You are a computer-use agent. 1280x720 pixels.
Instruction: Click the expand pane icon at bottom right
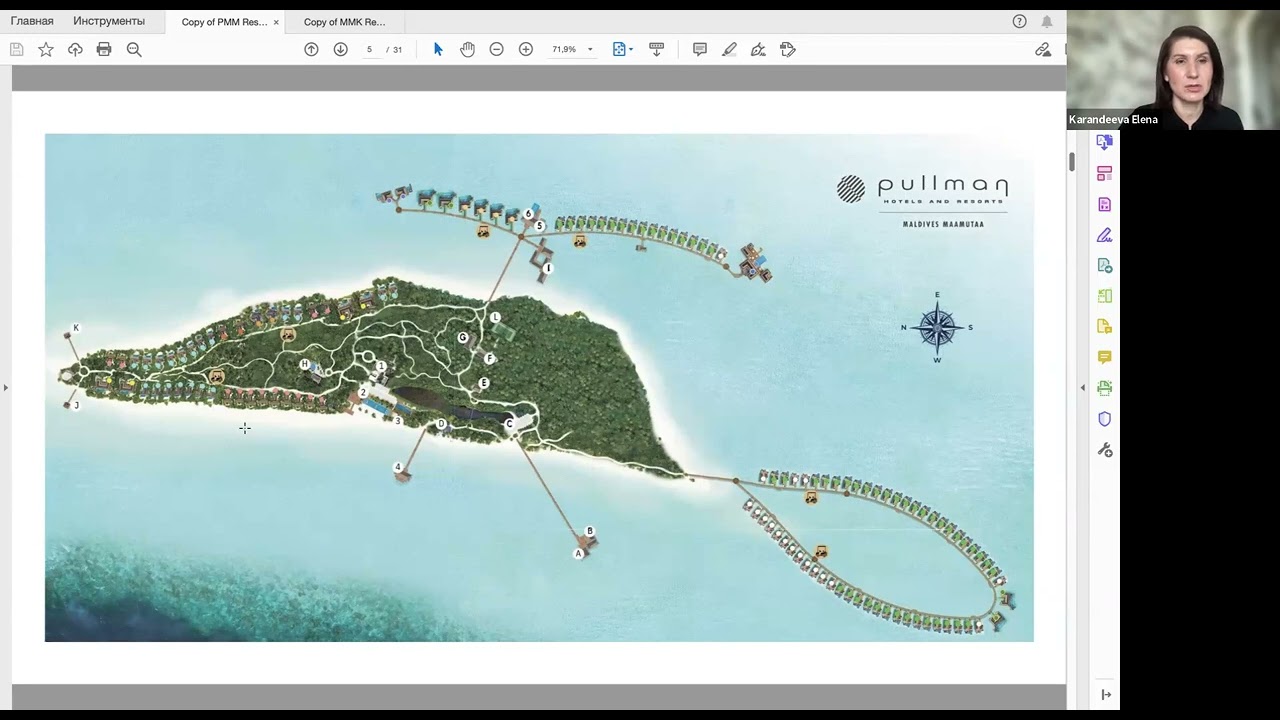point(1105,695)
